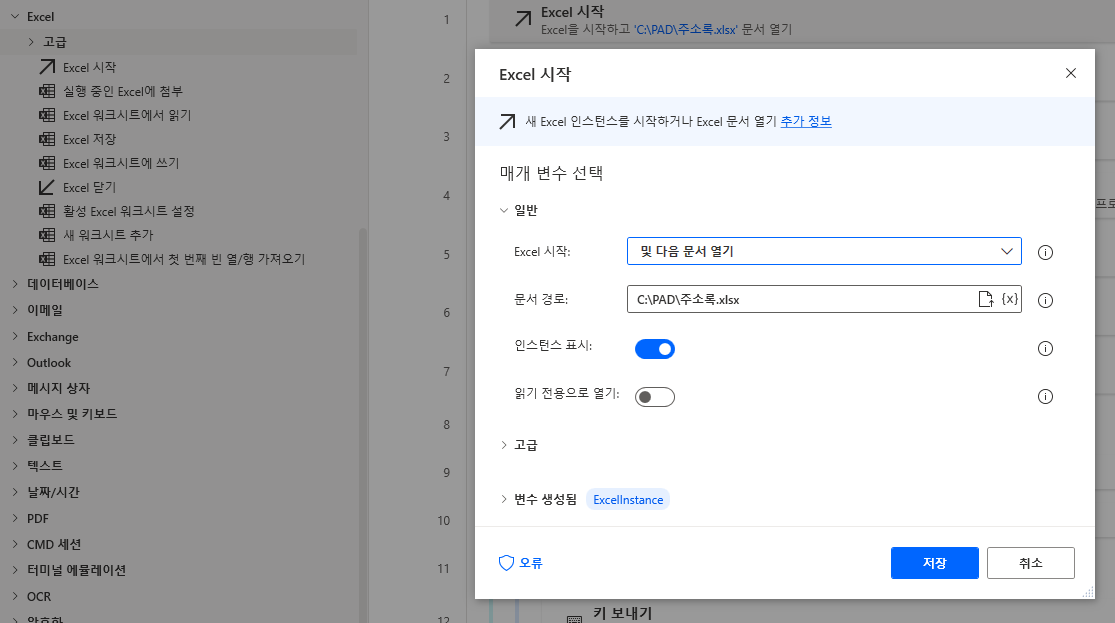
Task: Expand the 변수 생성됨 section
Action: 503,499
